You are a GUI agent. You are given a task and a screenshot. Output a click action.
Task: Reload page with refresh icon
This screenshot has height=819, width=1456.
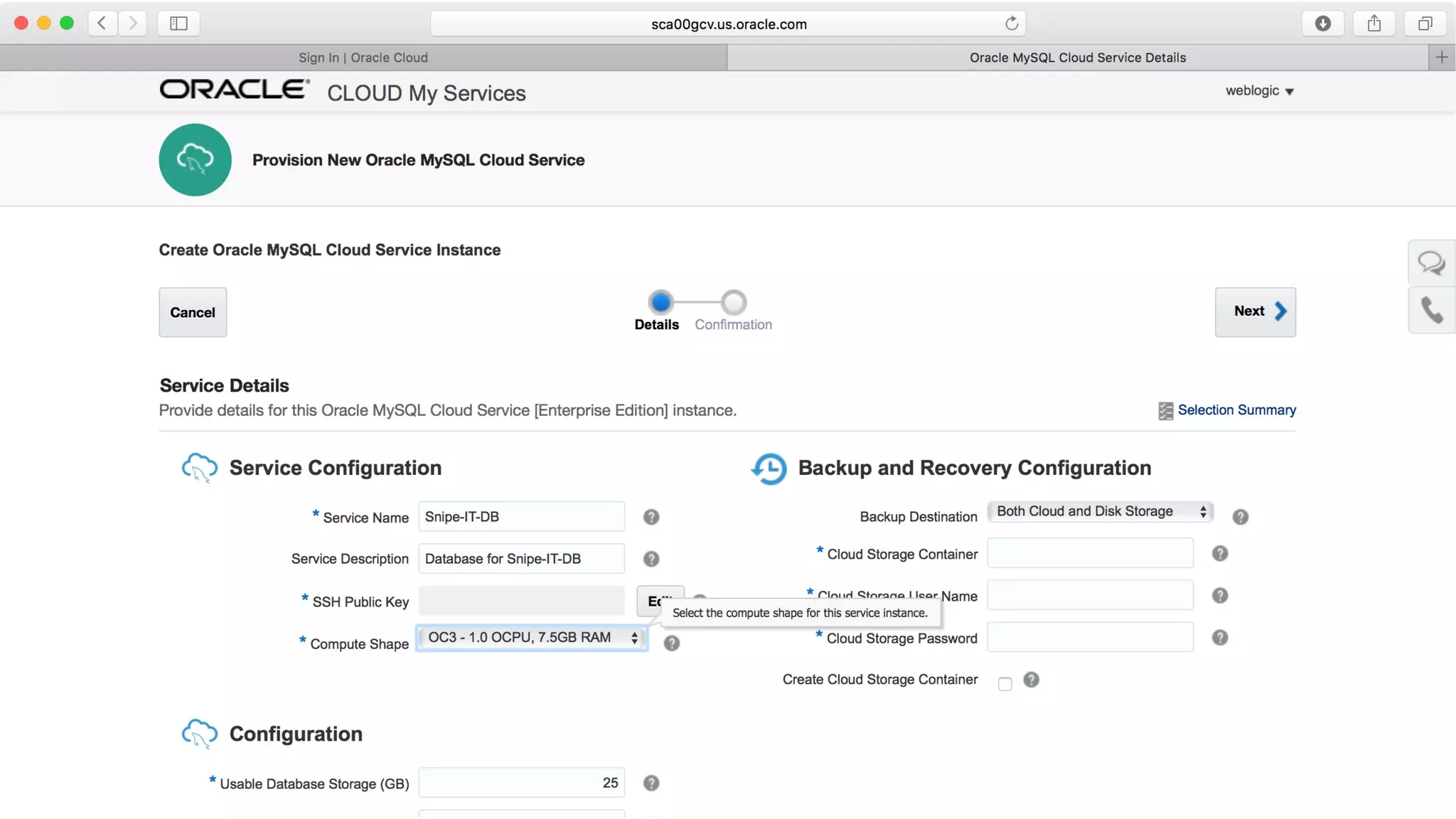(1011, 23)
